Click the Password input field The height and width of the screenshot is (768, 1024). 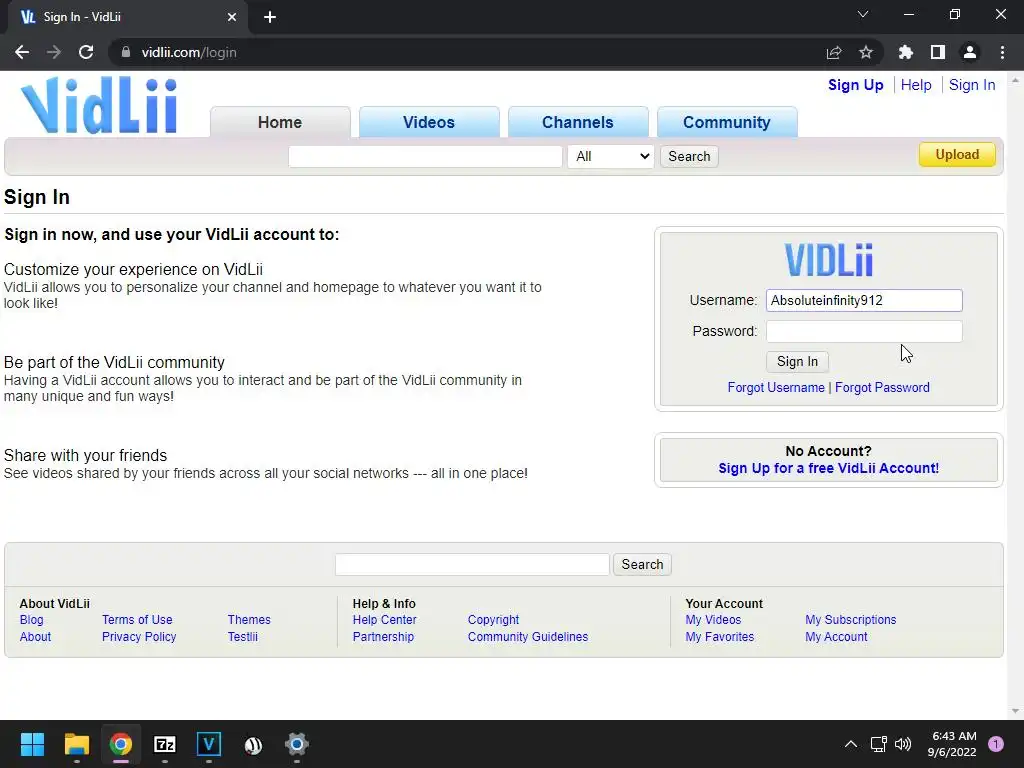coord(864,331)
